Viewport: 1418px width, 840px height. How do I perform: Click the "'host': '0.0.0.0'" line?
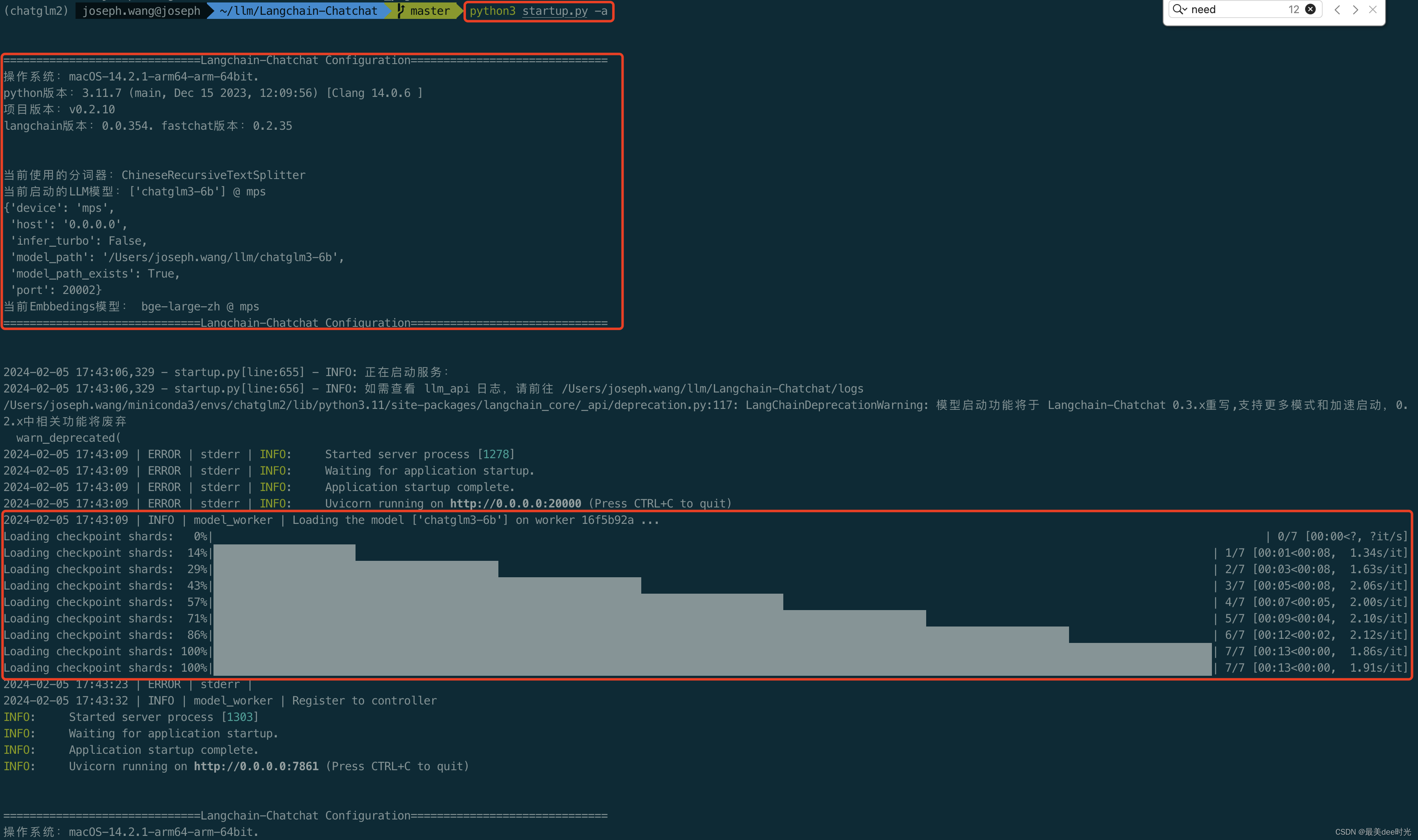click(x=69, y=224)
